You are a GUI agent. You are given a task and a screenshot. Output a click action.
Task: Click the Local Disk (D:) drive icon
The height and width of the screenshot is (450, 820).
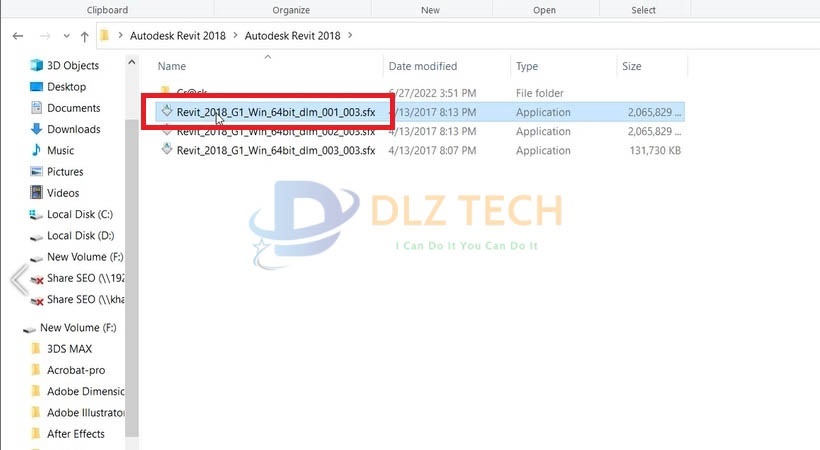click(36, 237)
